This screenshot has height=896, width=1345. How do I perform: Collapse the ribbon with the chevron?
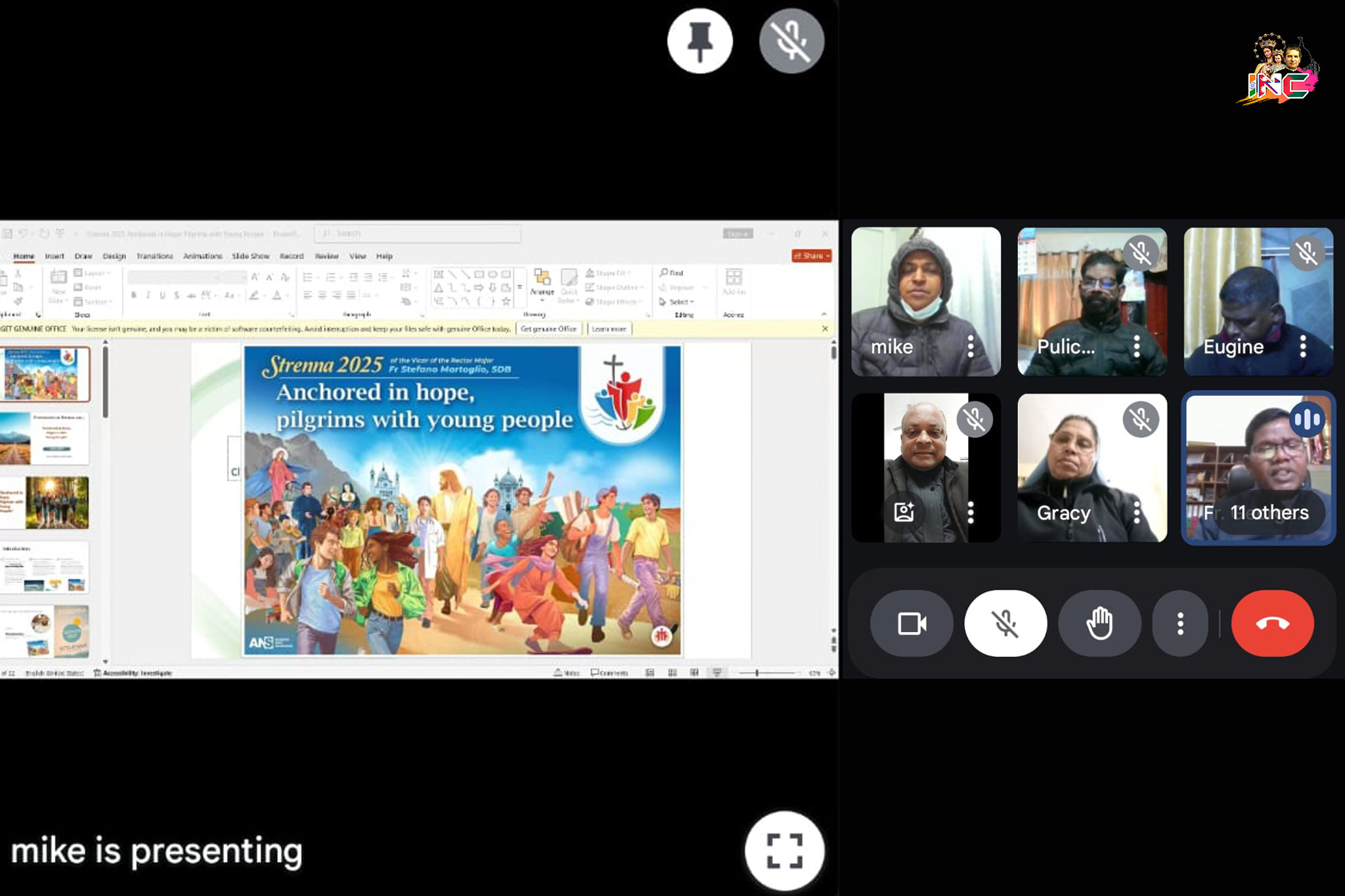(x=824, y=314)
